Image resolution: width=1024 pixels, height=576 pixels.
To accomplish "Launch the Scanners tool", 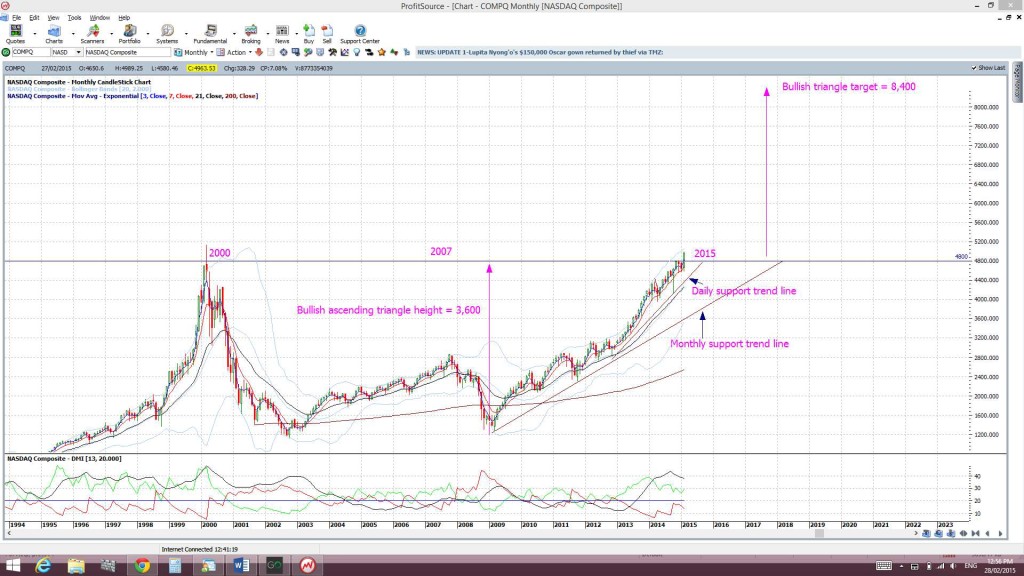I will pyautogui.click(x=92, y=33).
